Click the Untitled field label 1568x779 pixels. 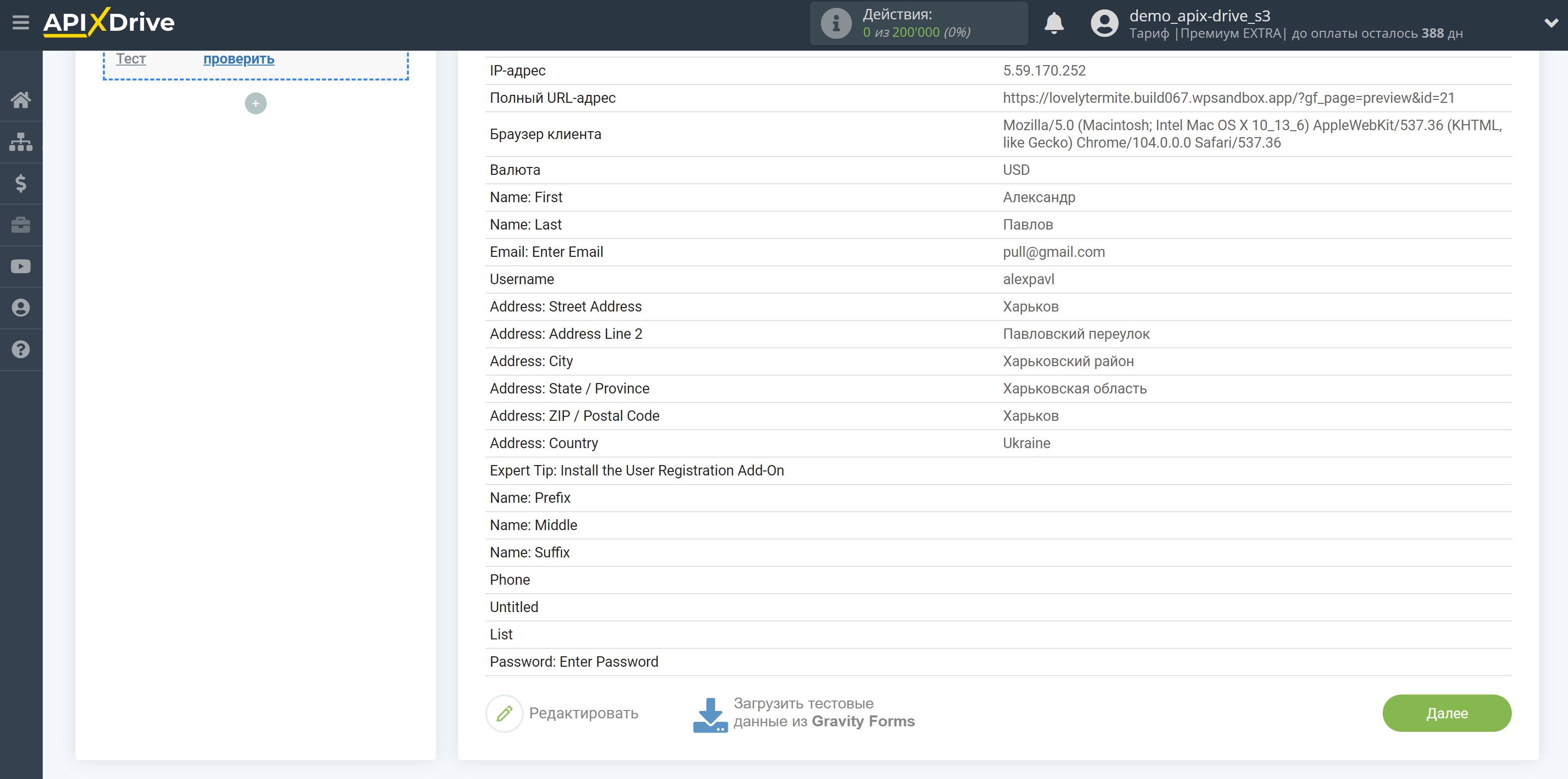[x=514, y=608]
